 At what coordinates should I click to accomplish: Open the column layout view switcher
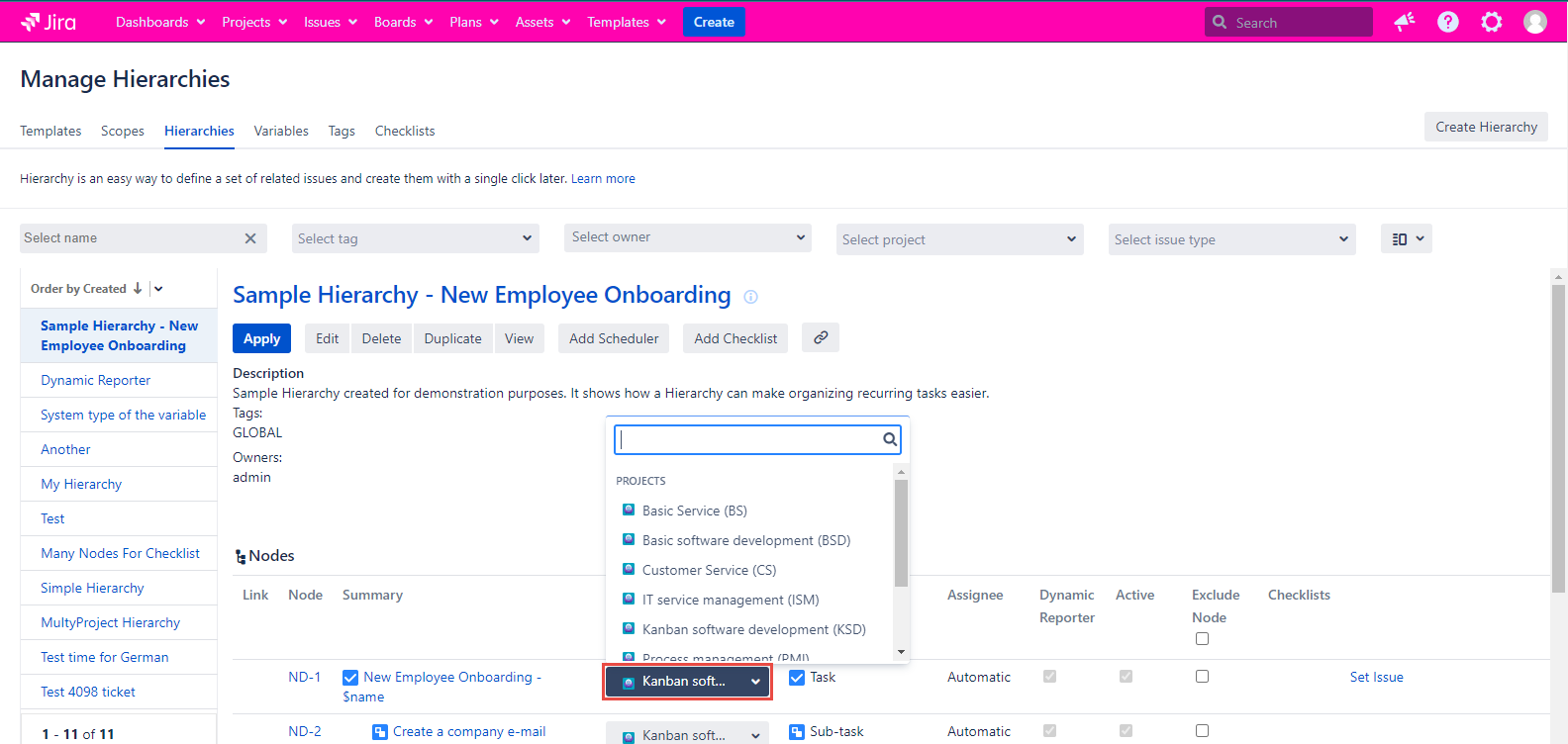pyautogui.click(x=1406, y=238)
